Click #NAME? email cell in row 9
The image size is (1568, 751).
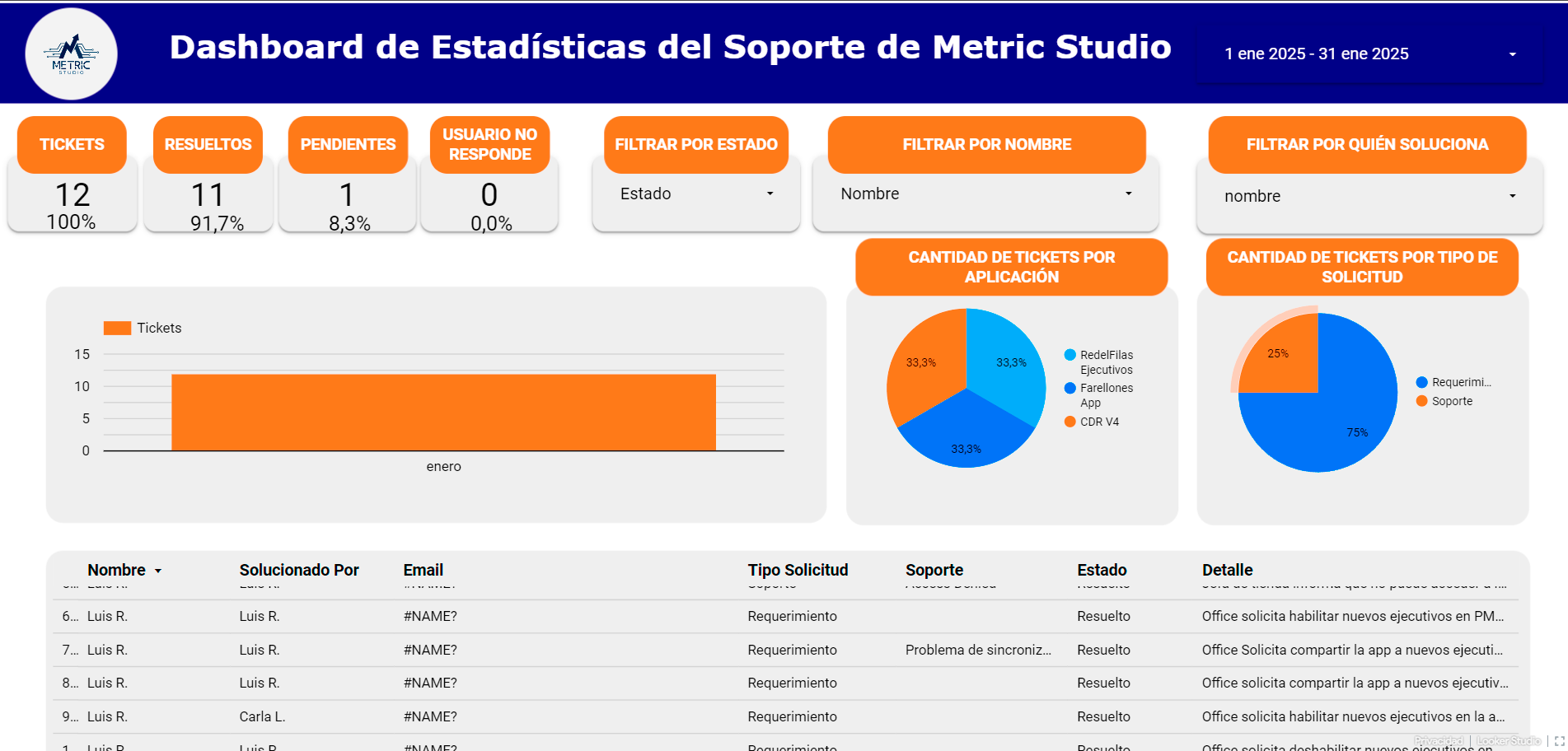tap(430, 716)
